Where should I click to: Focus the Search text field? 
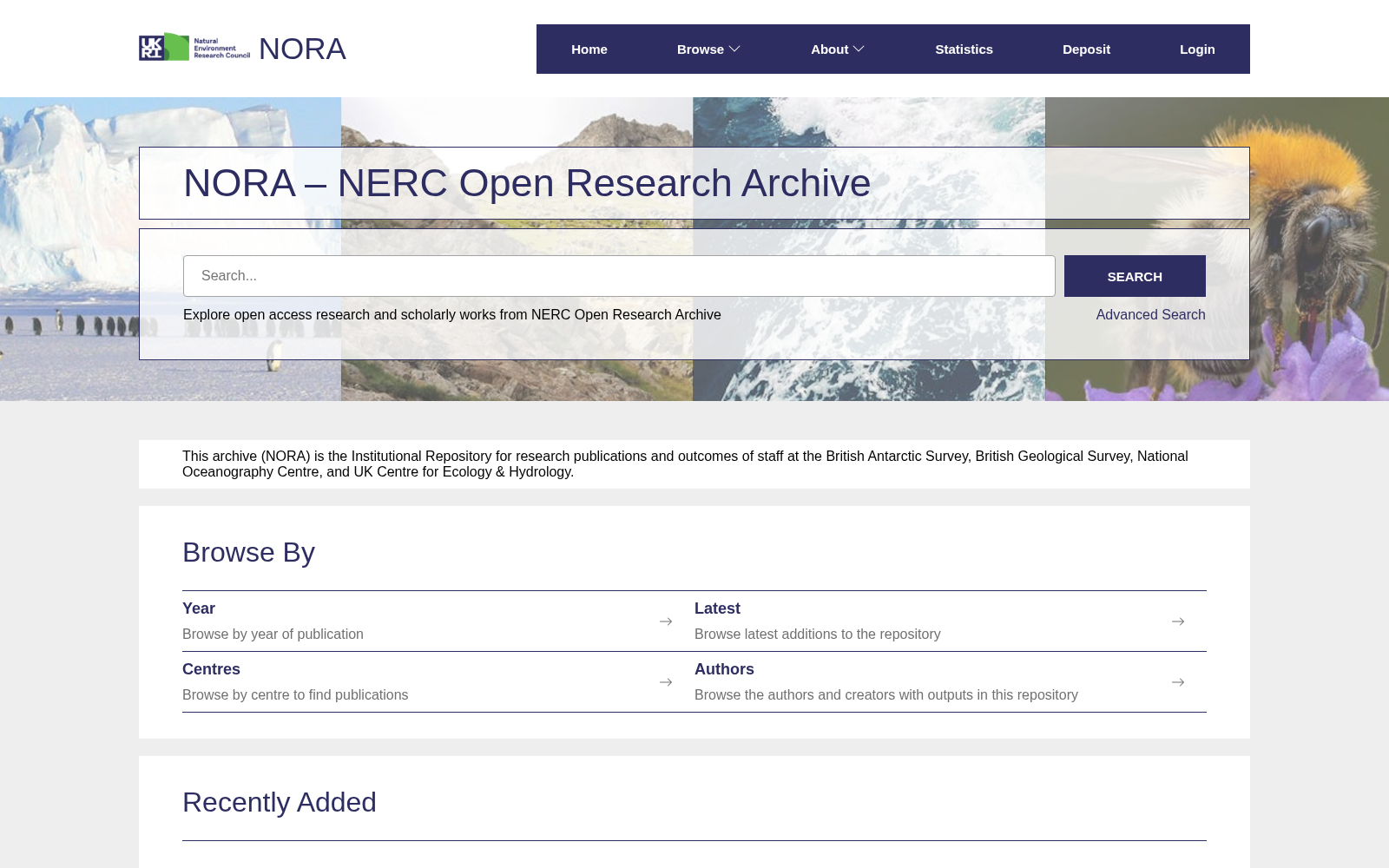(619, 276)
